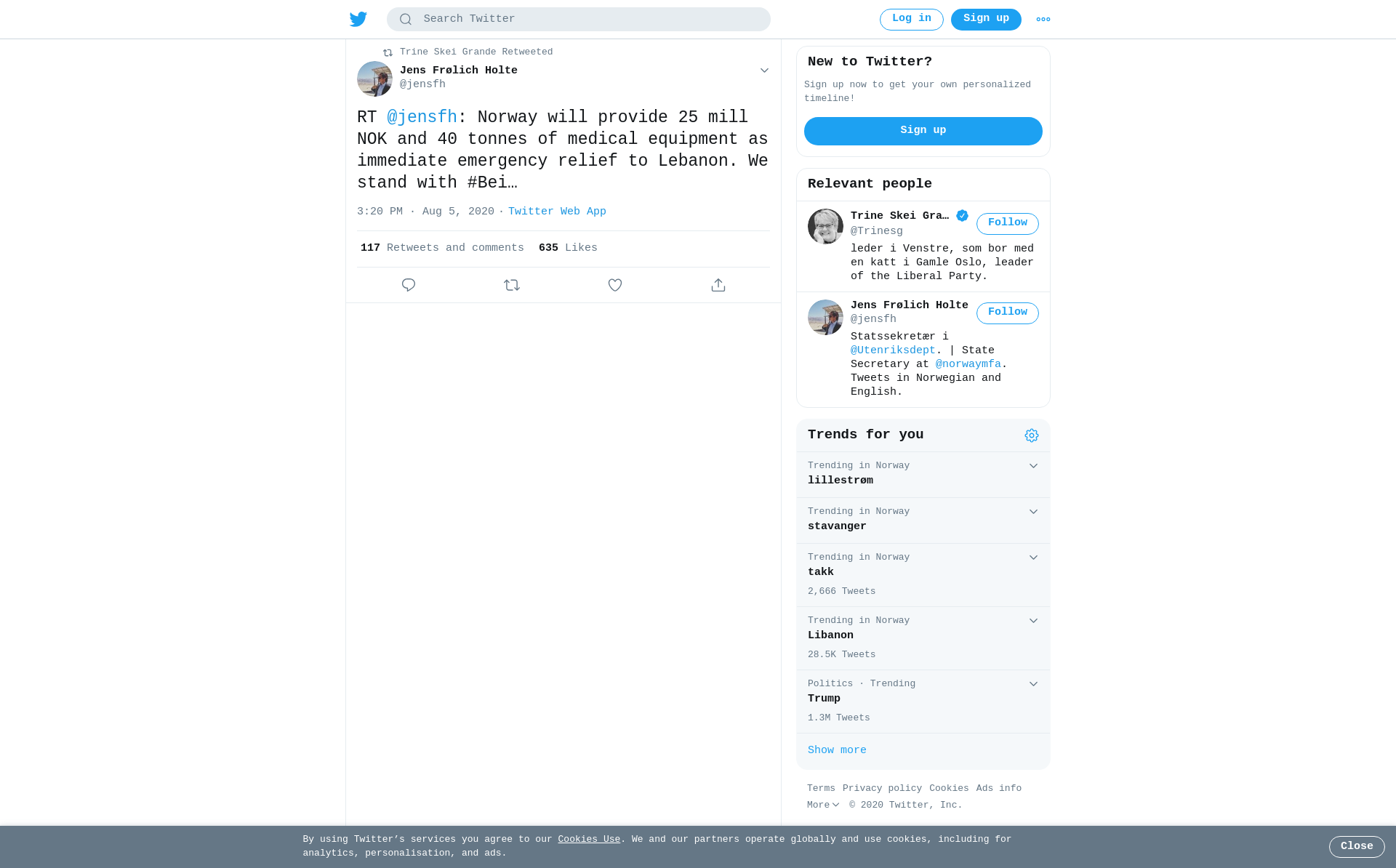
Task: Click the Twitter bird home icon
Action: coord(358,19)
